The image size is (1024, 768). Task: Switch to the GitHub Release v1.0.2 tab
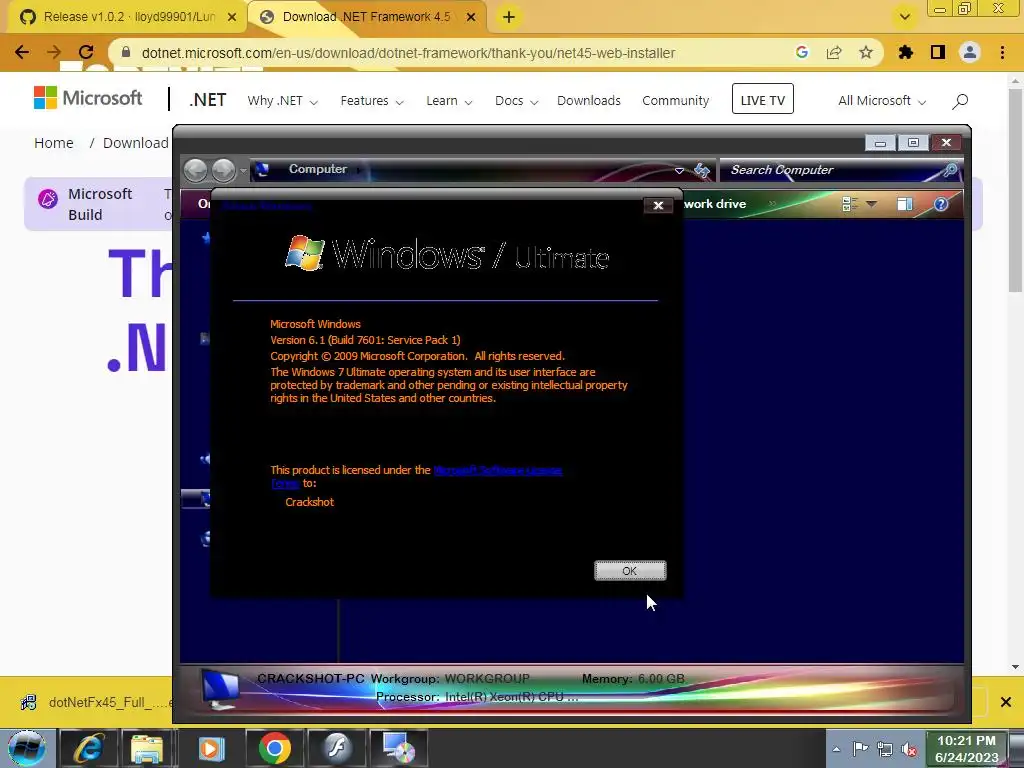point(128,17)
